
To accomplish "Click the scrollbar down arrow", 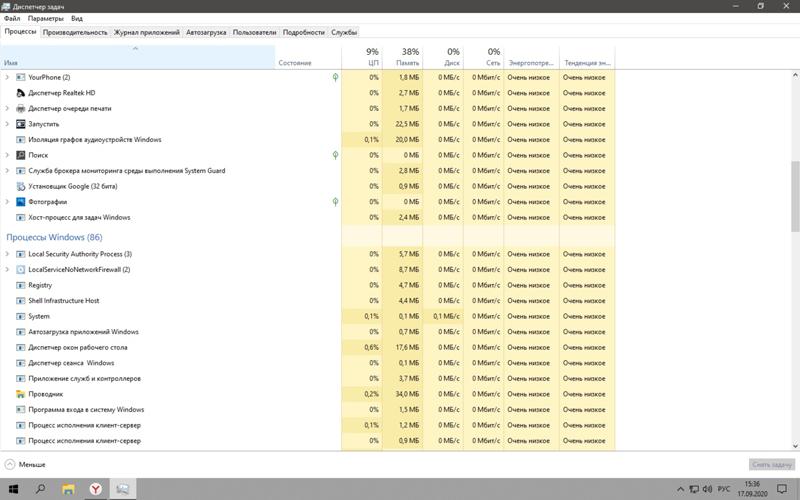I will [795, 445].
